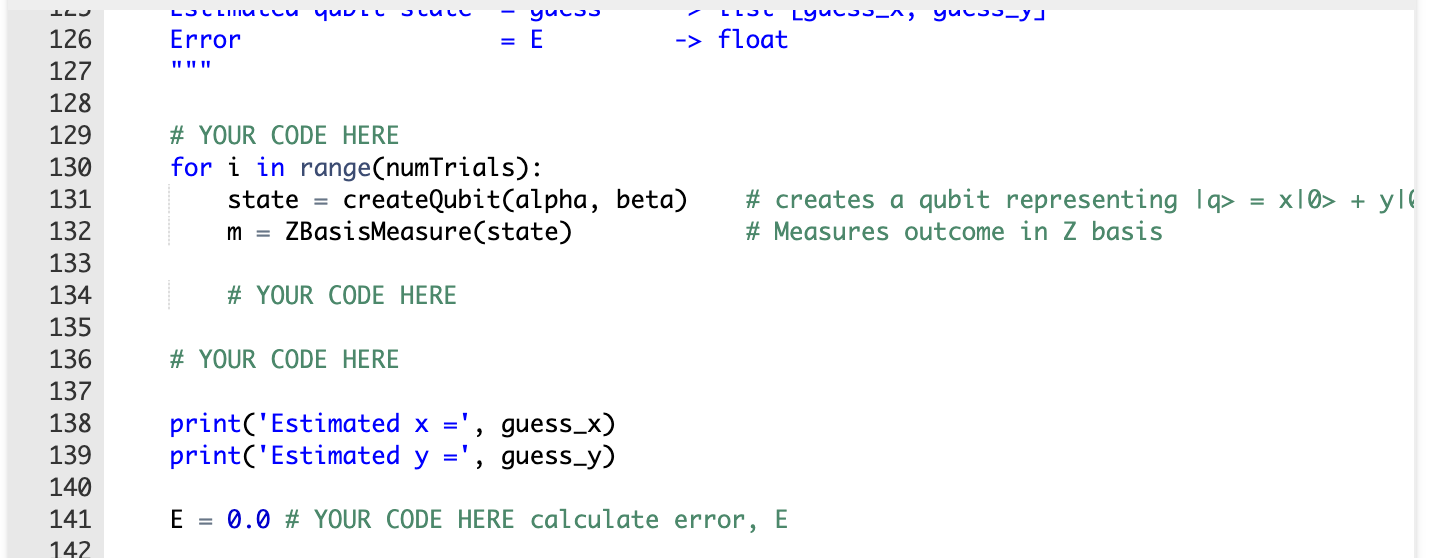Click line number 141 in the gutter

70,519
